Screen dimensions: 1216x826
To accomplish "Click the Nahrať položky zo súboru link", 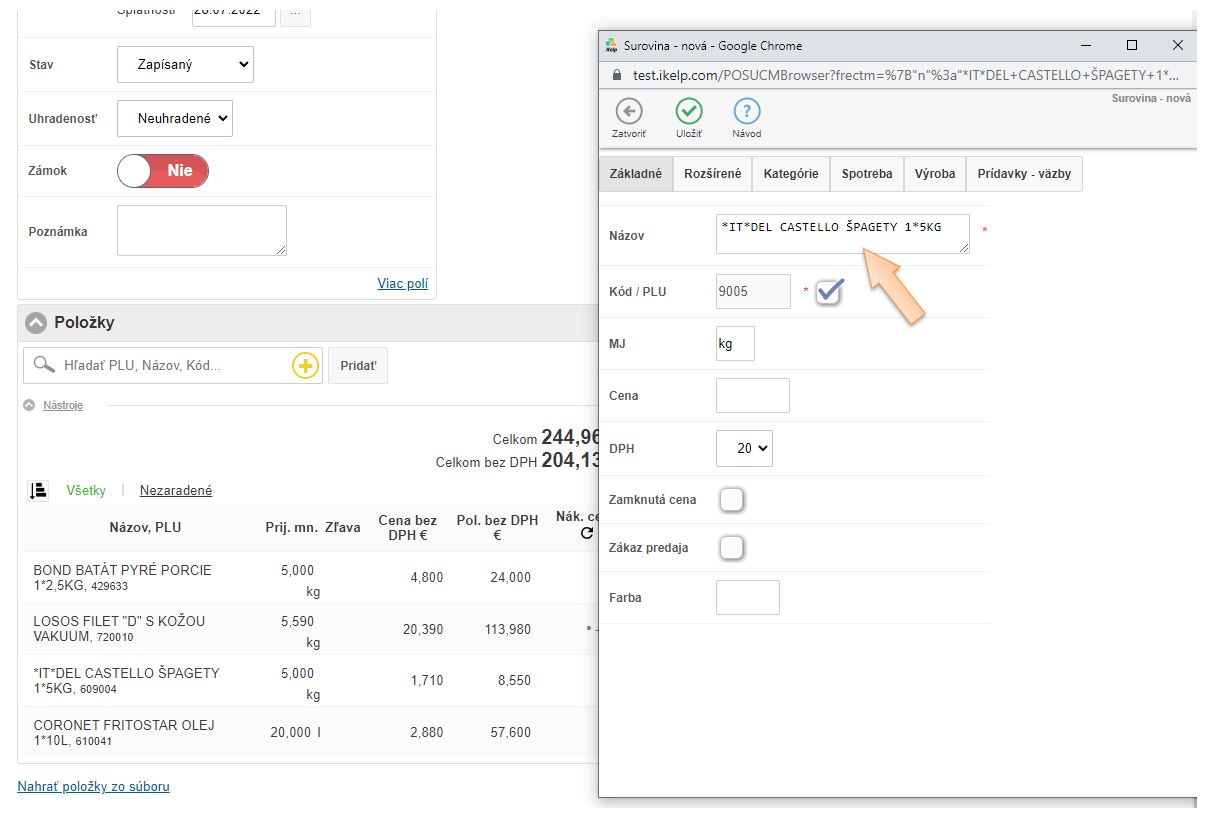I will click(x=93, y=787).
